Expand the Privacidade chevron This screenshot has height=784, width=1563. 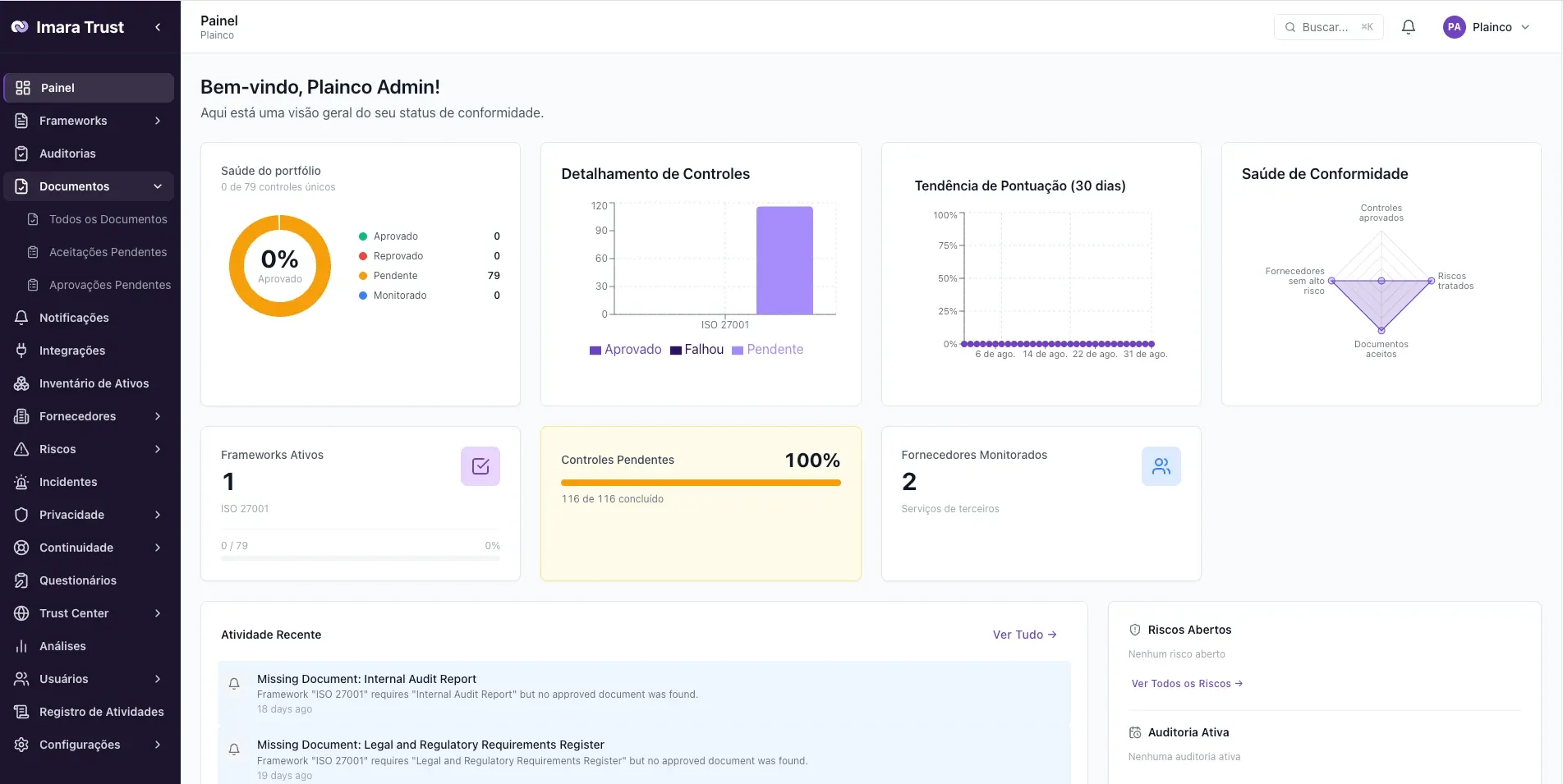coord(158,515)
